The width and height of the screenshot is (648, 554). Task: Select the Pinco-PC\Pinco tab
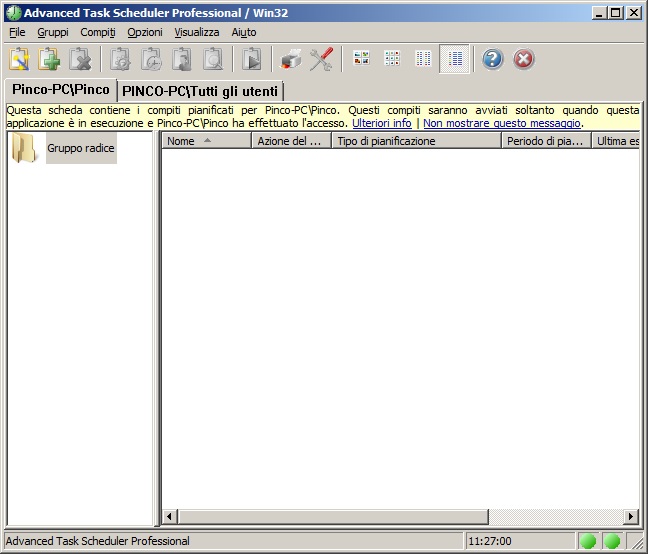(x=61, y=90)
